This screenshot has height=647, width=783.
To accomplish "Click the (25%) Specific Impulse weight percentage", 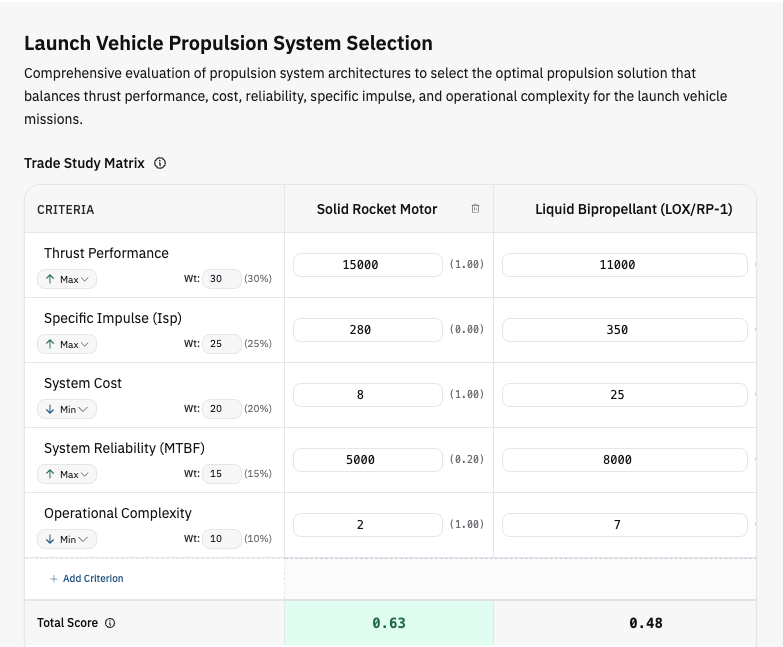I will click(x=258, y=343).
